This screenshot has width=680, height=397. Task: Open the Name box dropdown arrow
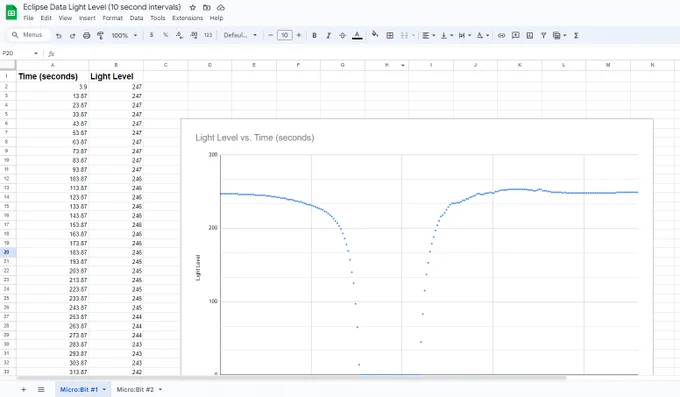[36, 53]
